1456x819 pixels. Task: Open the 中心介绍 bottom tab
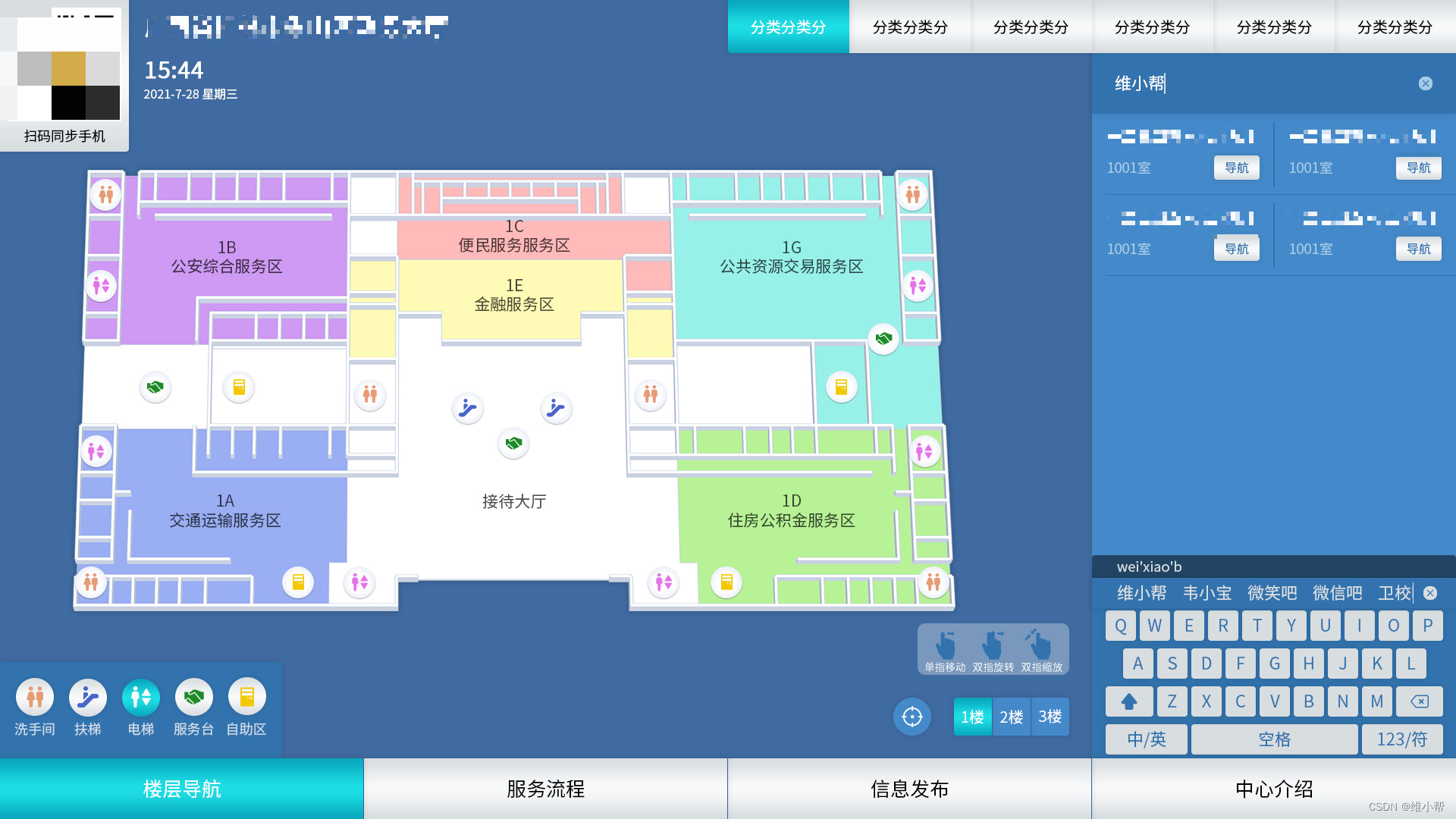(x=1274, y=789)
